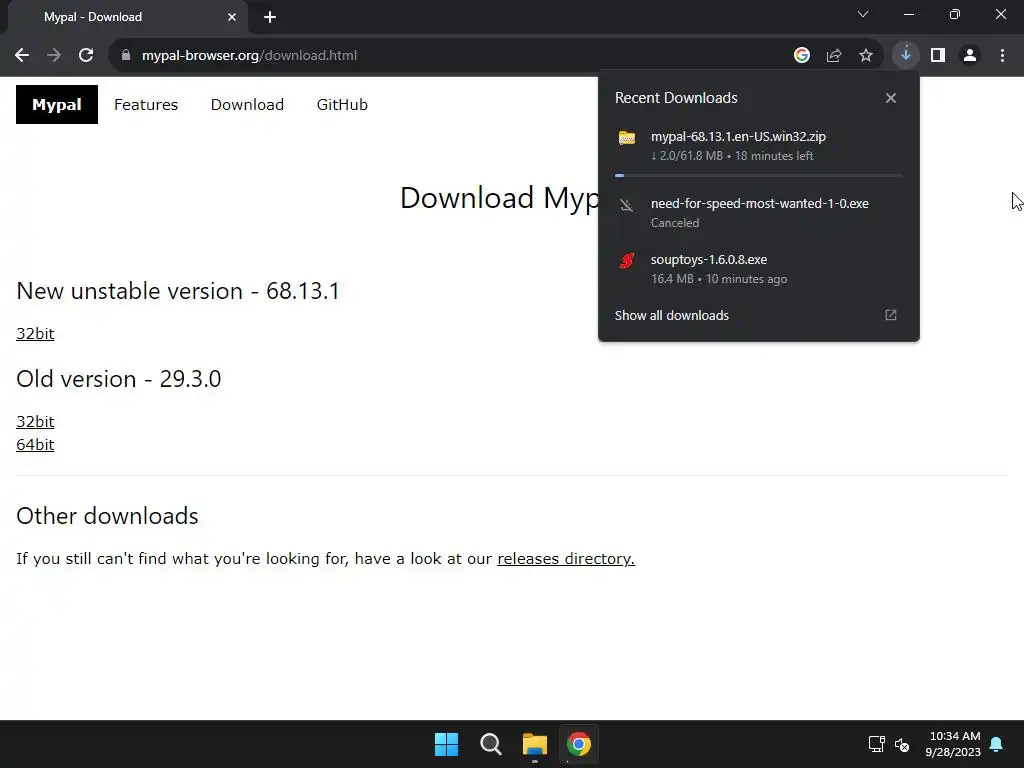Click Show all downloads

coord(671,315)
